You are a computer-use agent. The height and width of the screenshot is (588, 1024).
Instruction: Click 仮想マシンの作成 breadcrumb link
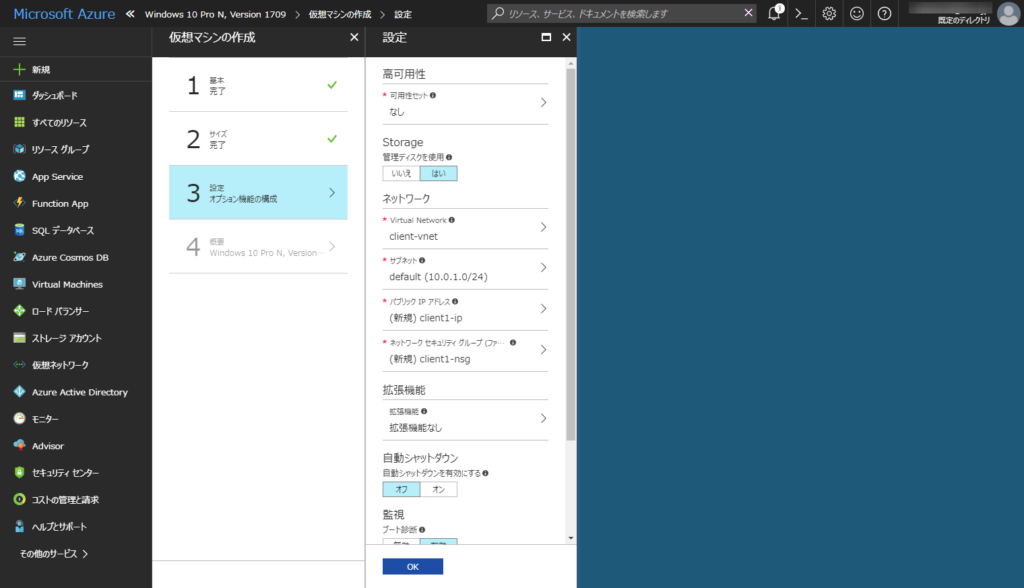340,14
